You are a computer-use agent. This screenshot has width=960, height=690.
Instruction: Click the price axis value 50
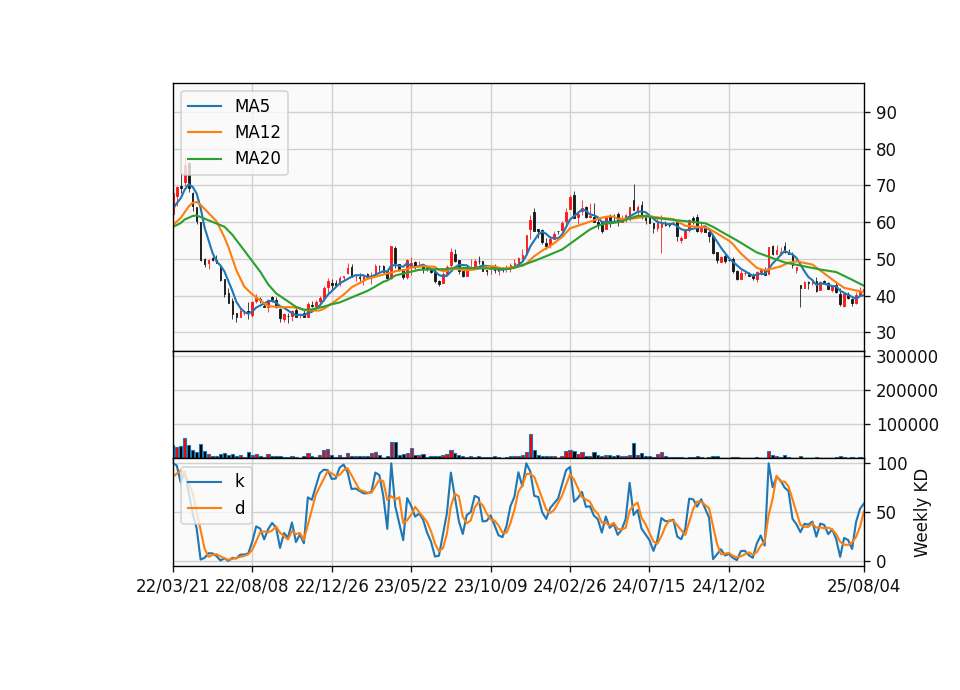(886, 260)
